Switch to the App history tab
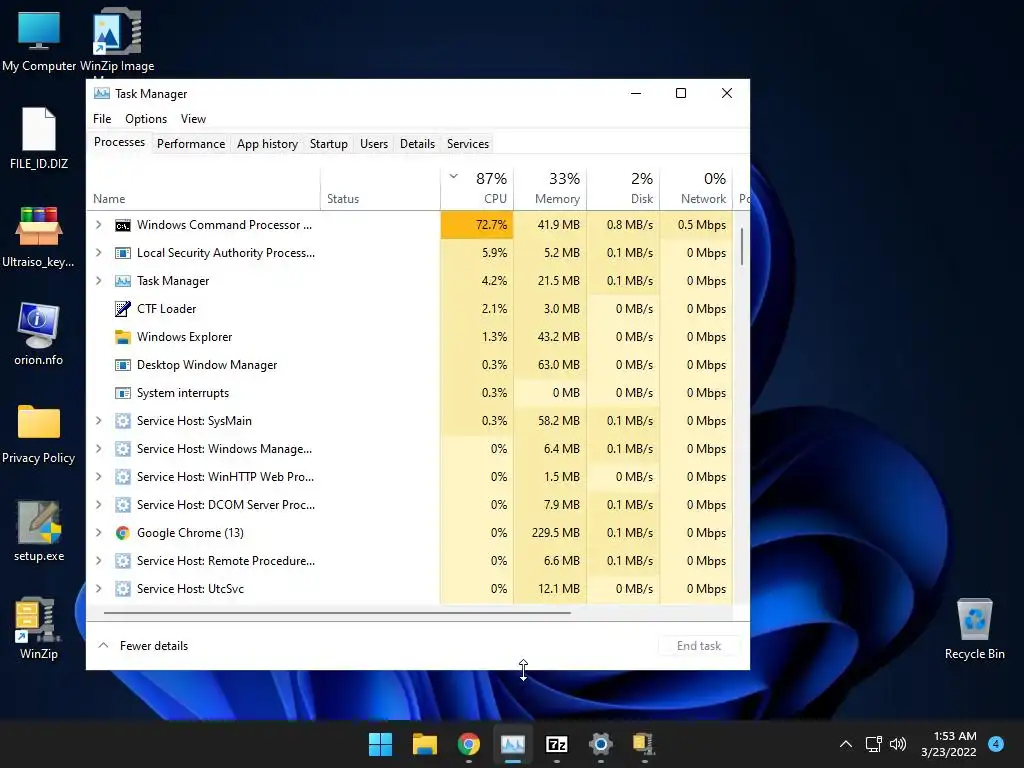This screenshot has width=1024, height=768. [x=267, y=144]
